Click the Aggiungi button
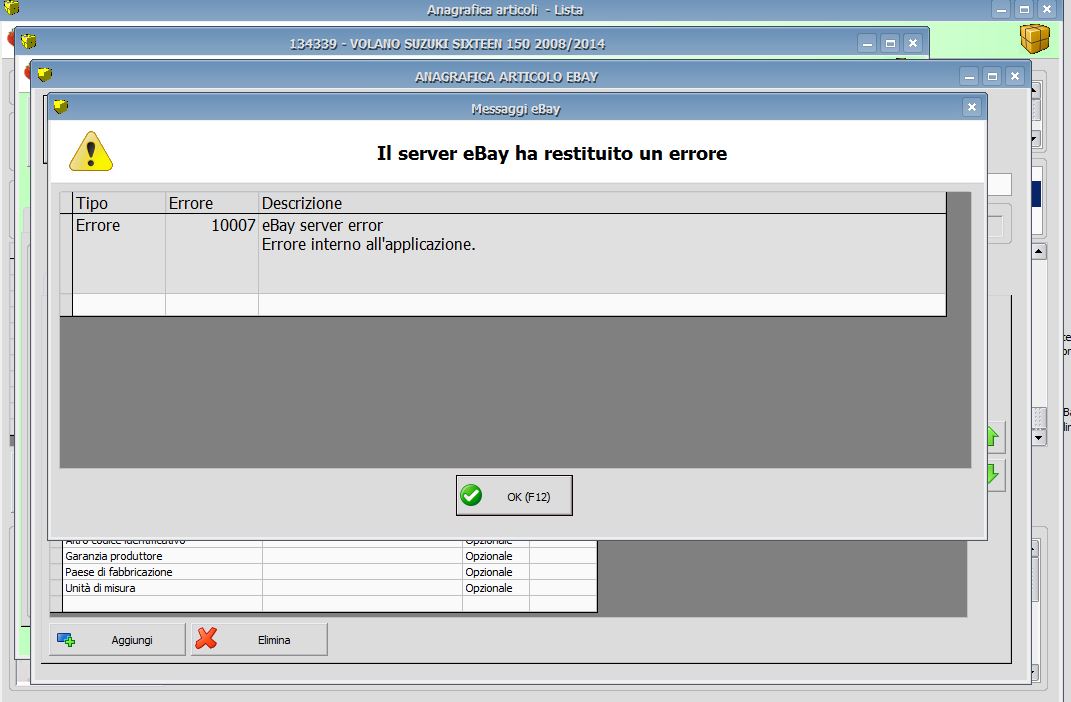This screenshot has width=1071, height=702. tap(117, 639)
